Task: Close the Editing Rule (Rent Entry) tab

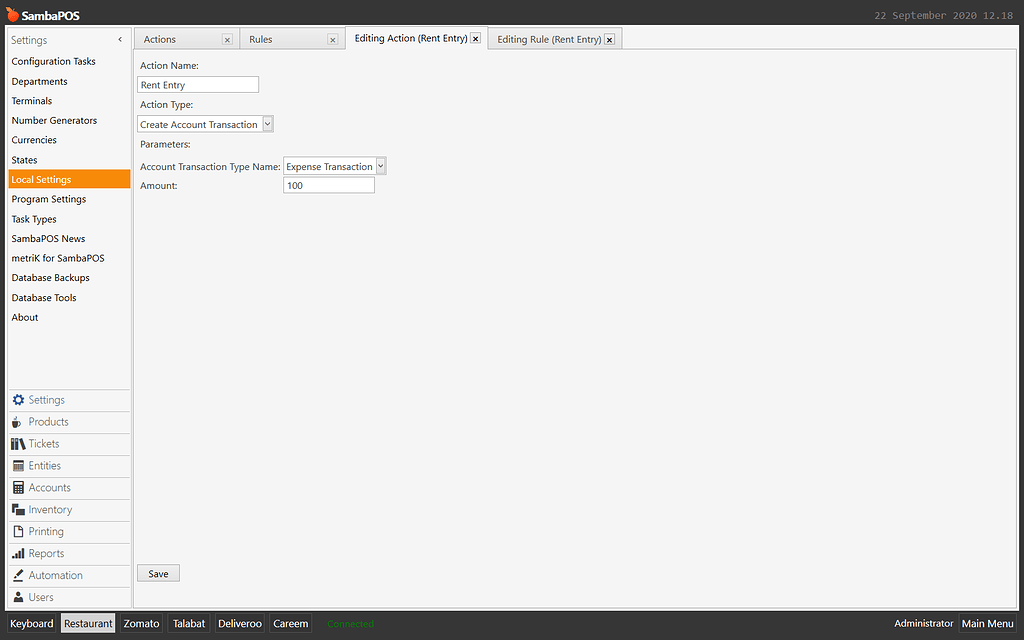Action: click(x=610, y=39)
